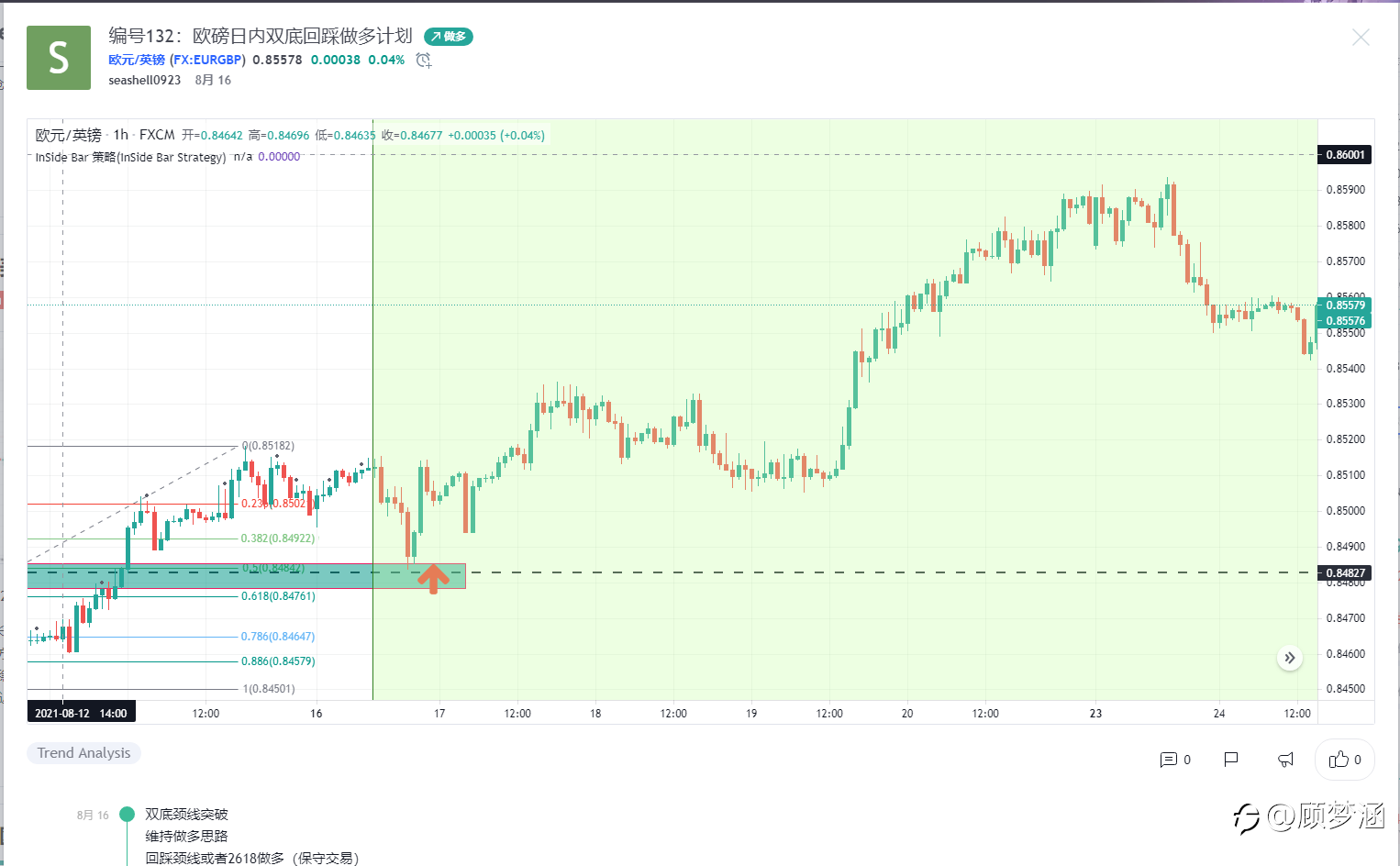Click the header price 0.85578
Image resolution: width=1400 pixels, height=866 pixels.
[x=277, y=60]
